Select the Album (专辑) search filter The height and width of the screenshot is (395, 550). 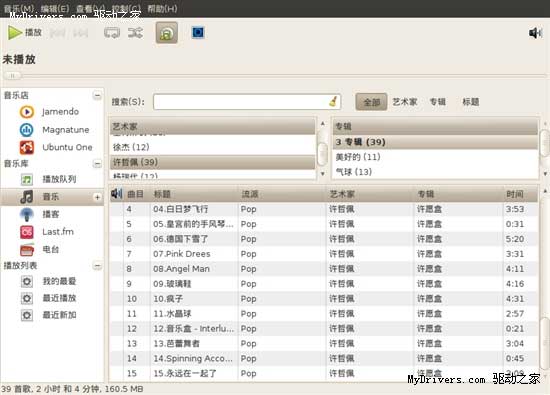click(438, 102)
